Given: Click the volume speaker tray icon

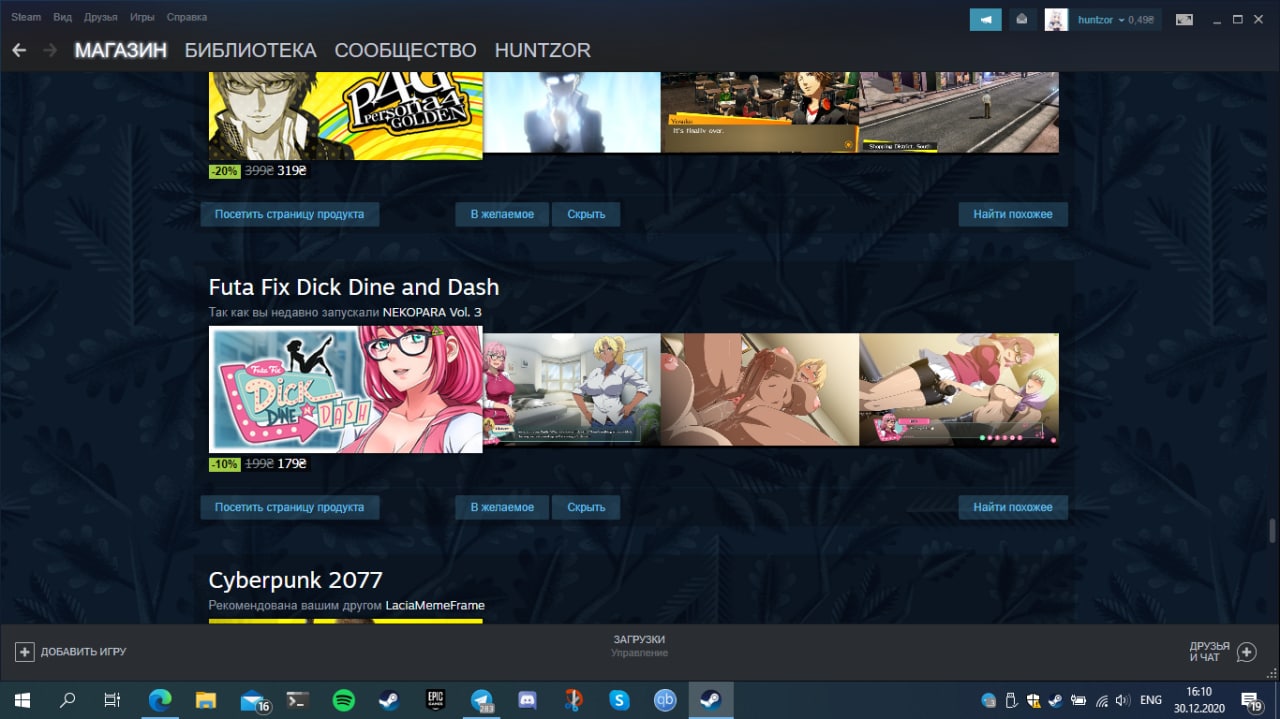Looking at the screenshot, I should pos(1123,700).
